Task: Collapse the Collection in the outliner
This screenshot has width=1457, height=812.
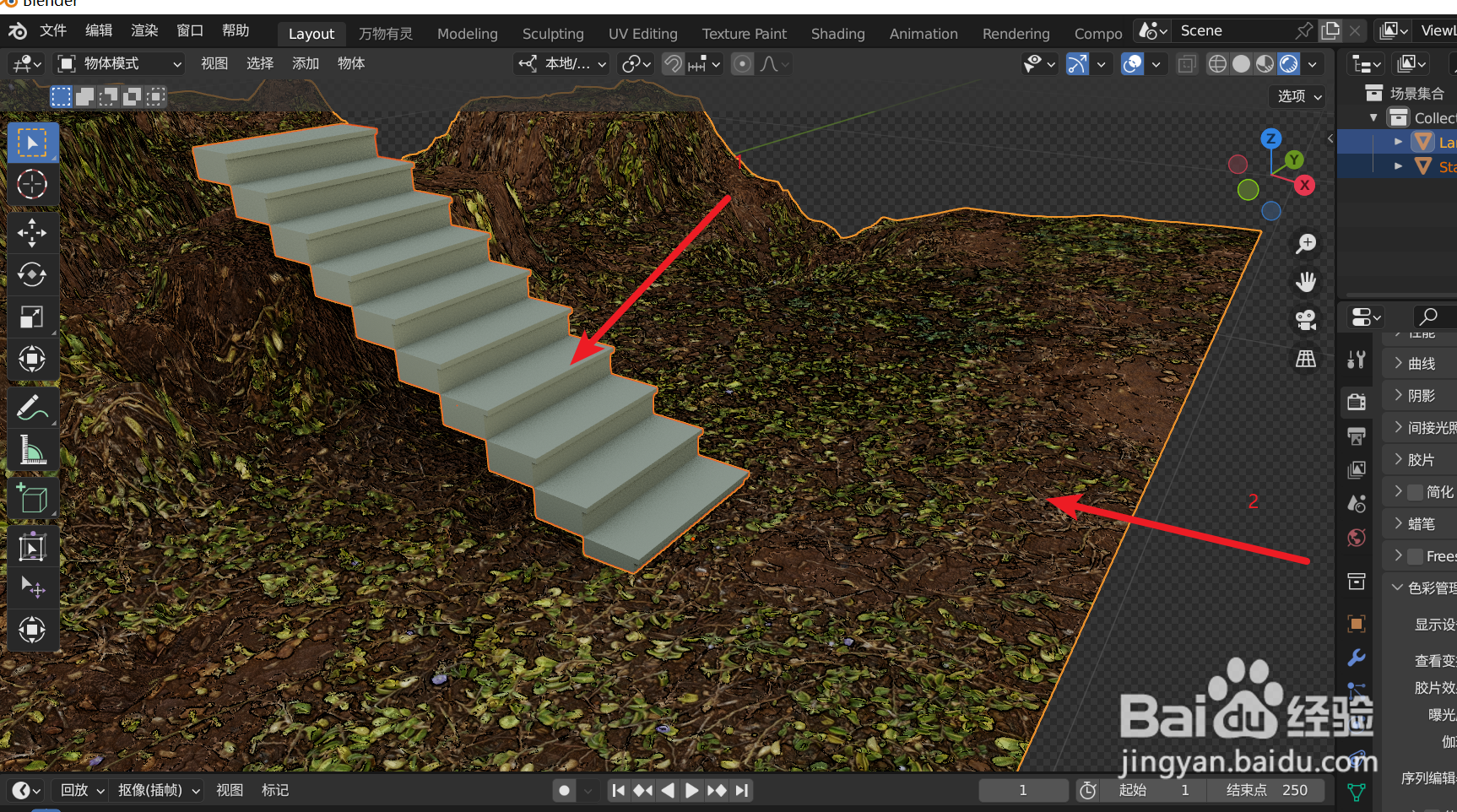Action: click(1373, 117)
